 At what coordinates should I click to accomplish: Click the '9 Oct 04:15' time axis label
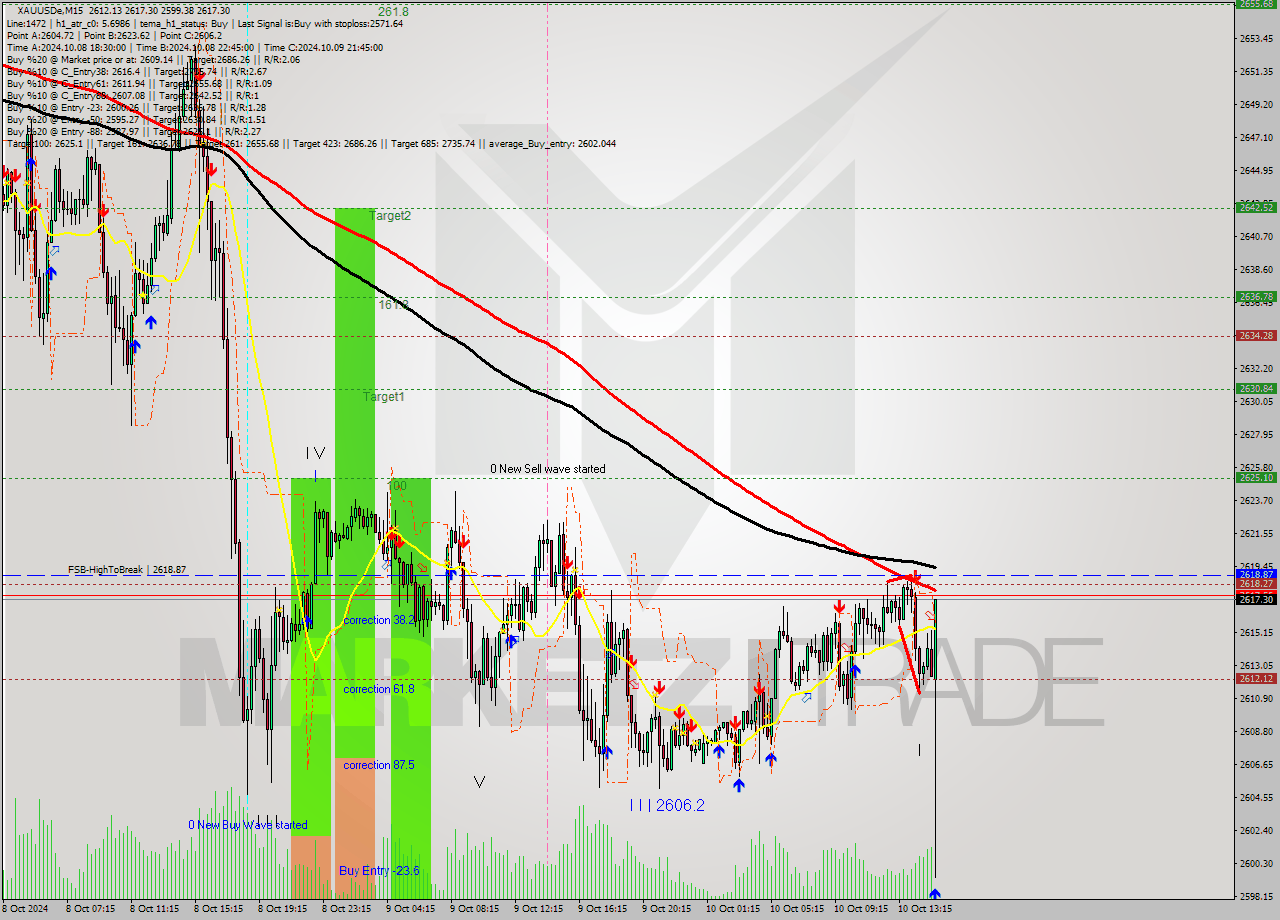pos(410,909)
